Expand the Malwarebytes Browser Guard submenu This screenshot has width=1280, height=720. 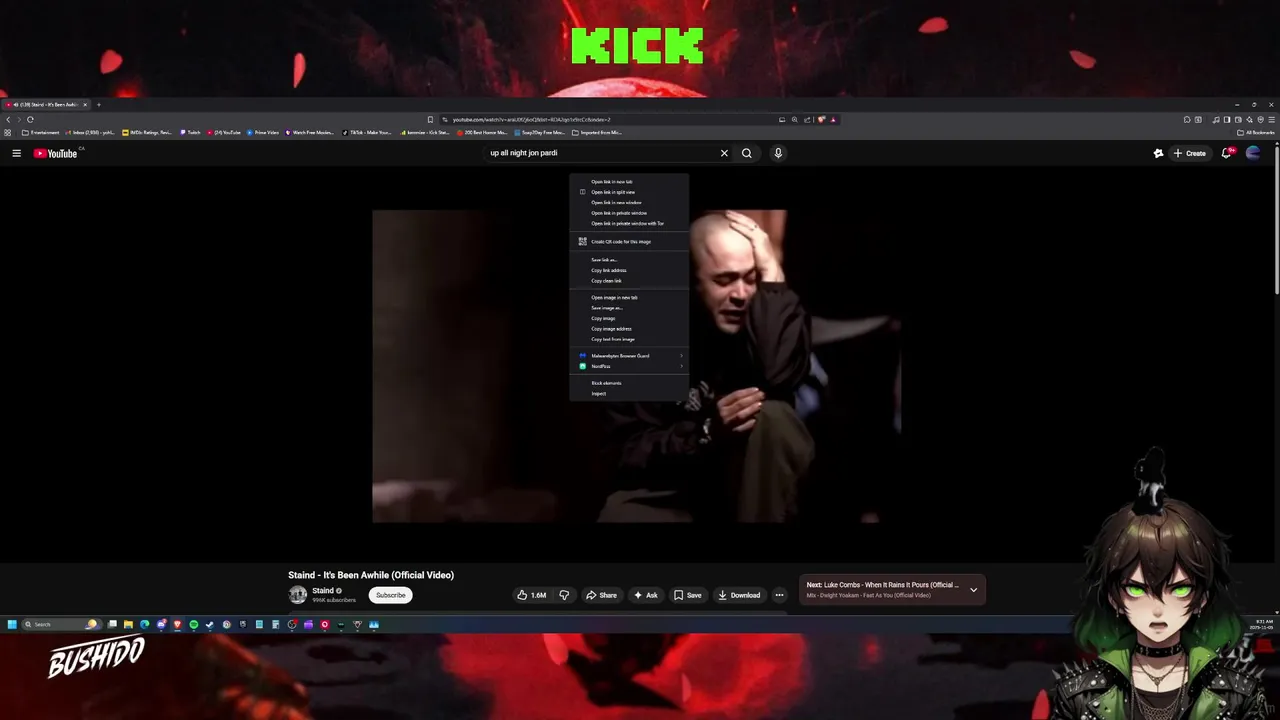pyautogui.click(x=629, y=356)
